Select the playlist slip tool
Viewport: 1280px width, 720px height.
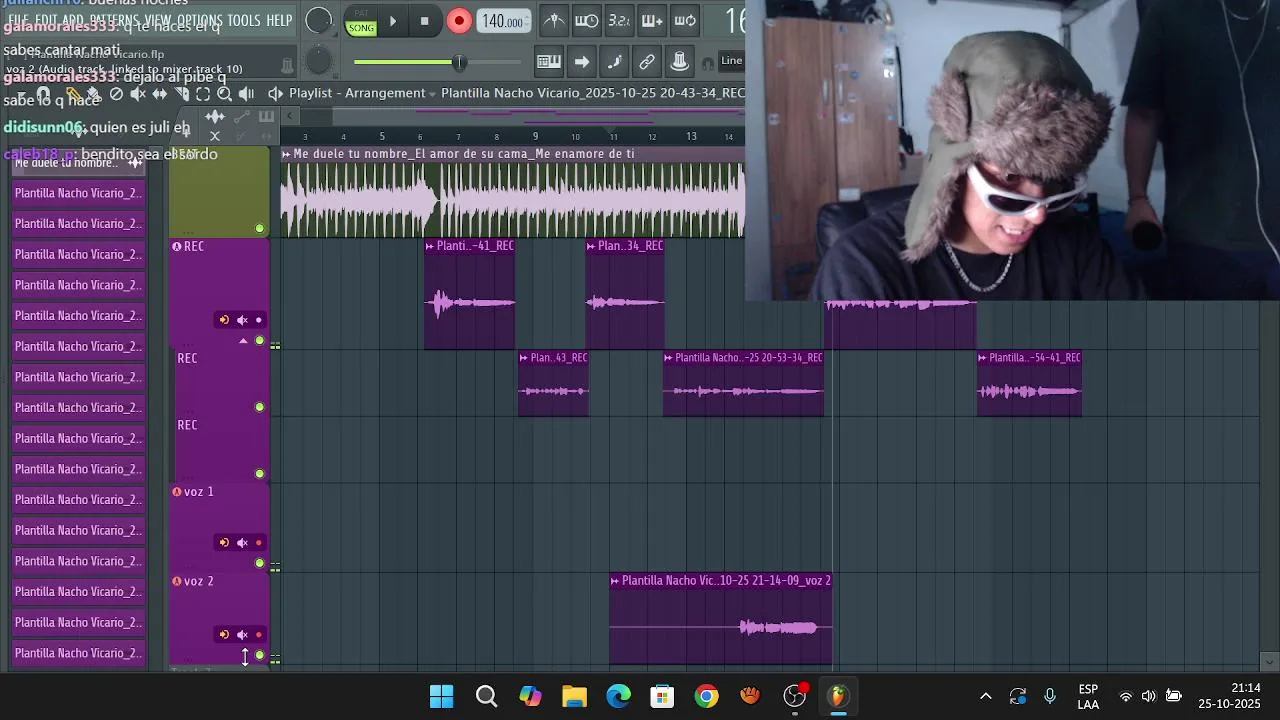pos(160,94)
